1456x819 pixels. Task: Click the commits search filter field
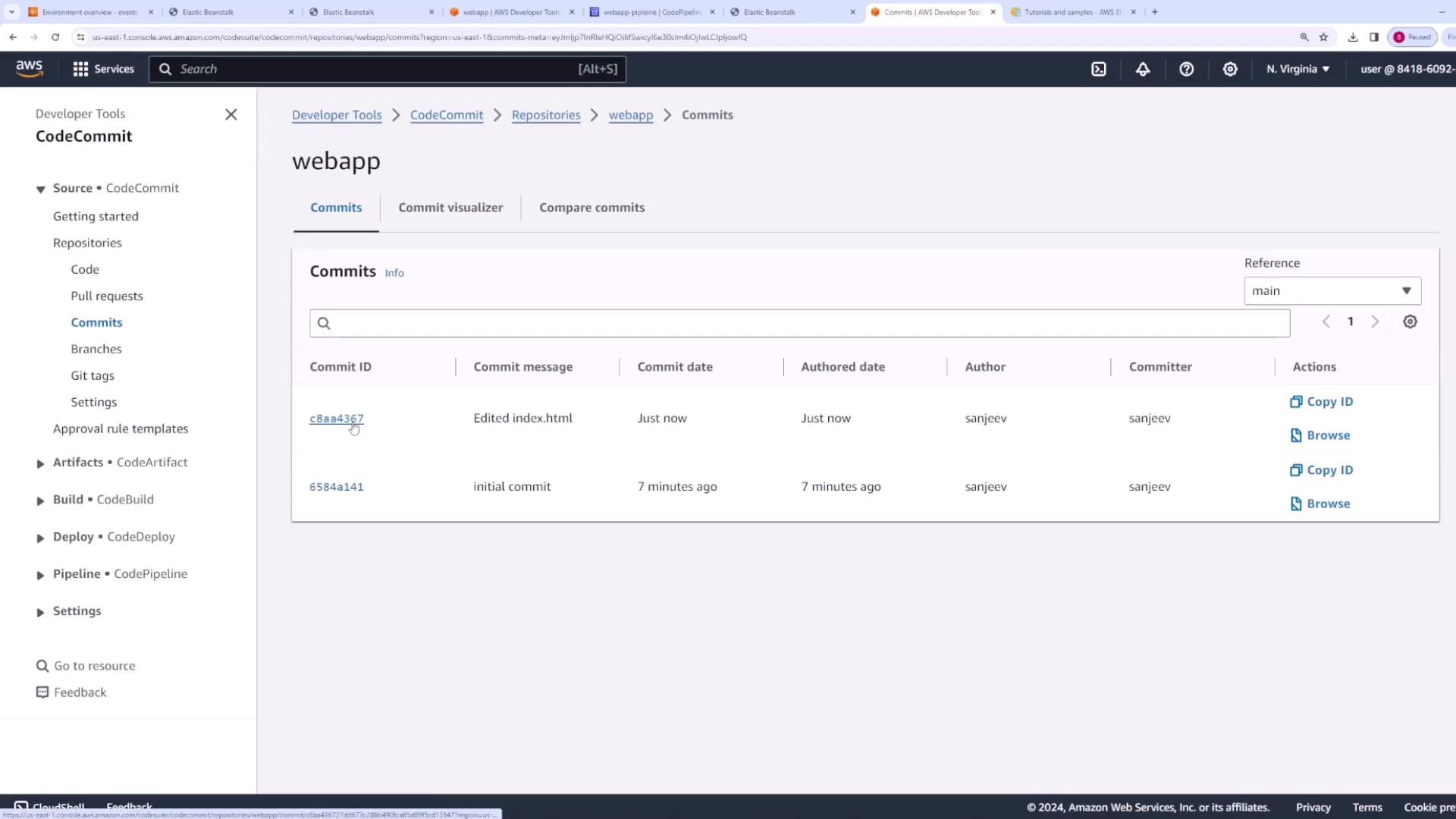799,323
